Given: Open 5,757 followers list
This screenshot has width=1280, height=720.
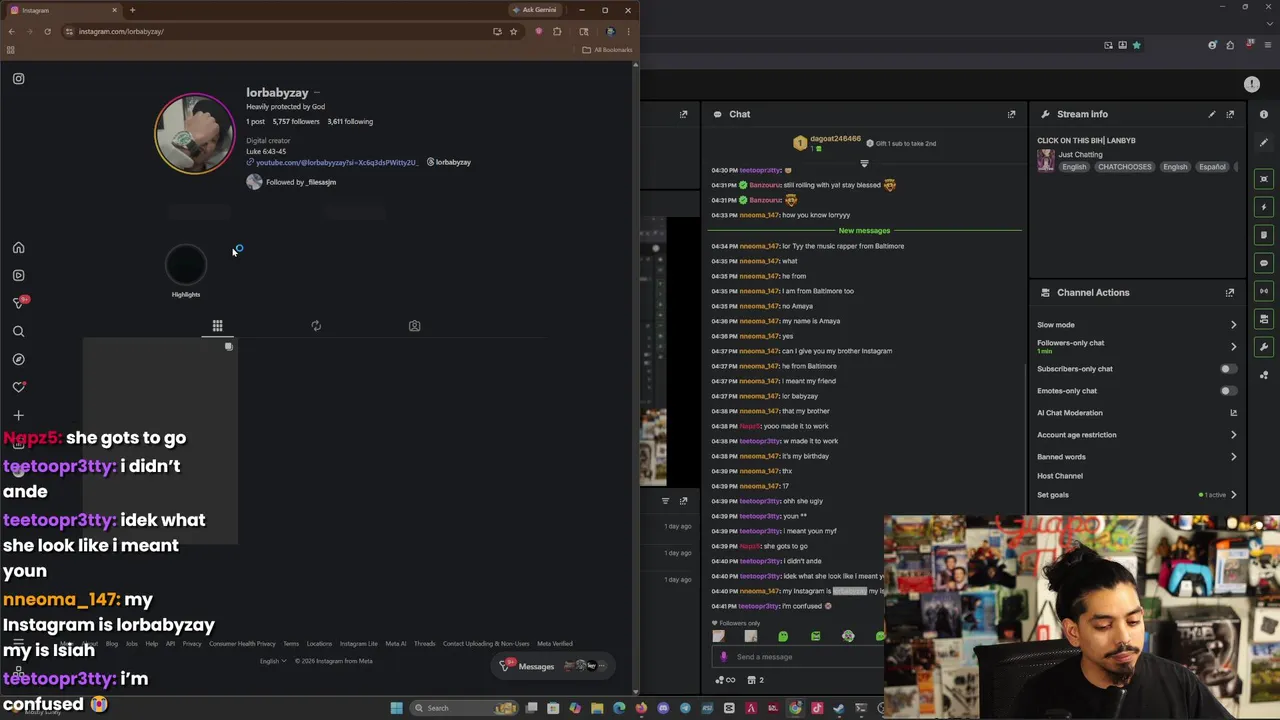Looking at the screenshot, I should coord(297,122).
